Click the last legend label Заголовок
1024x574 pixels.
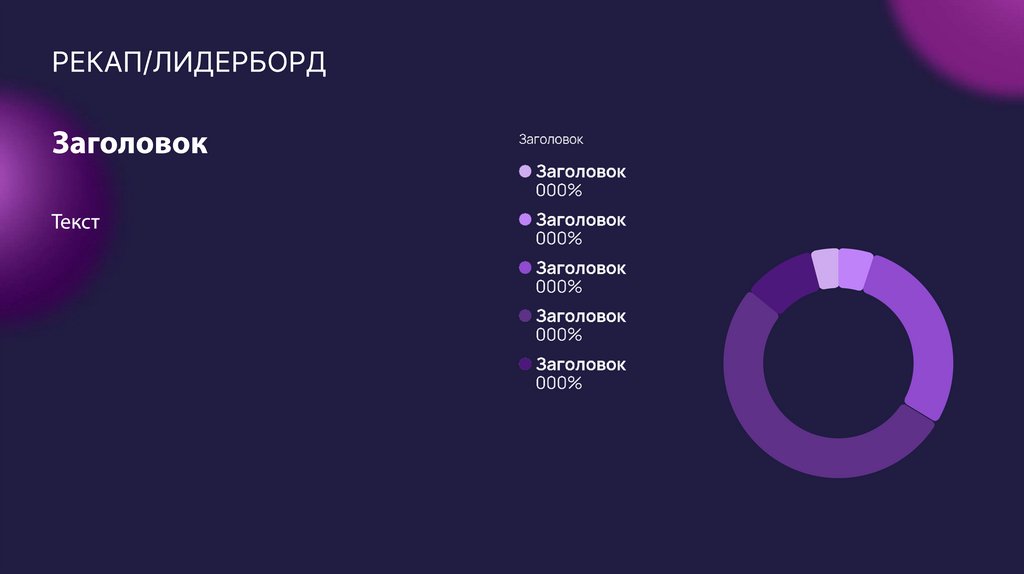pos(581,364)
